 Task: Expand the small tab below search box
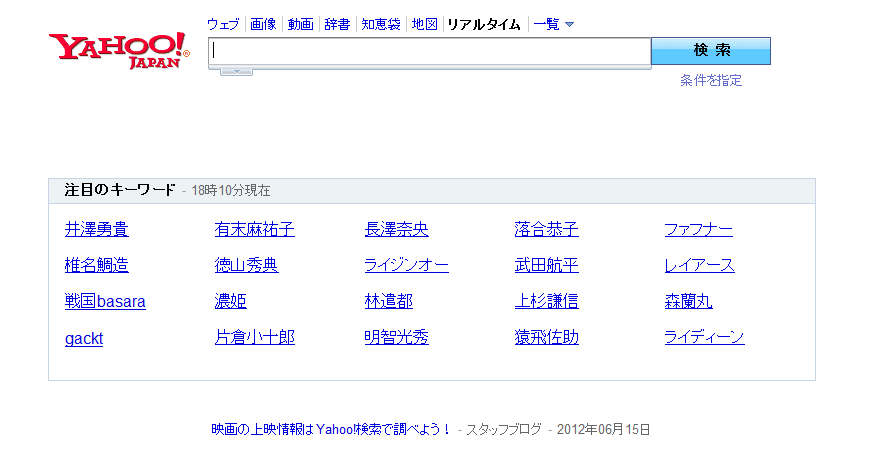click(x=236, y=72)
